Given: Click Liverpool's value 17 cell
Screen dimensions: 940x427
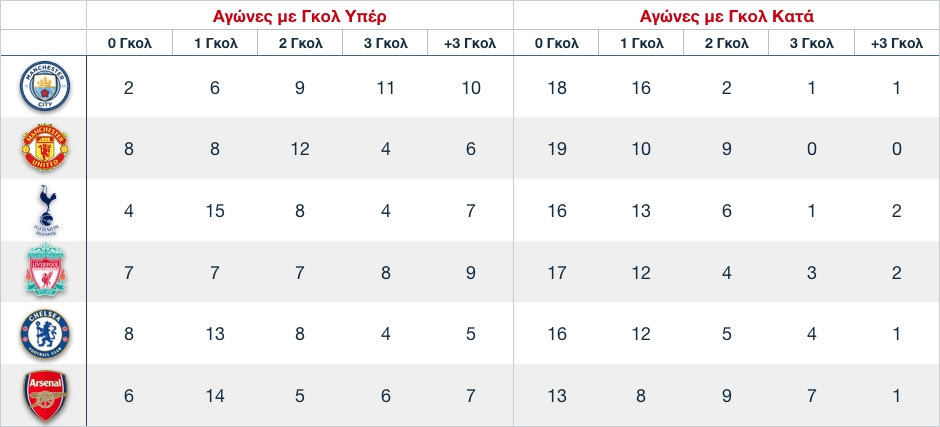Looking at the screenshot, I should [557, 273].
